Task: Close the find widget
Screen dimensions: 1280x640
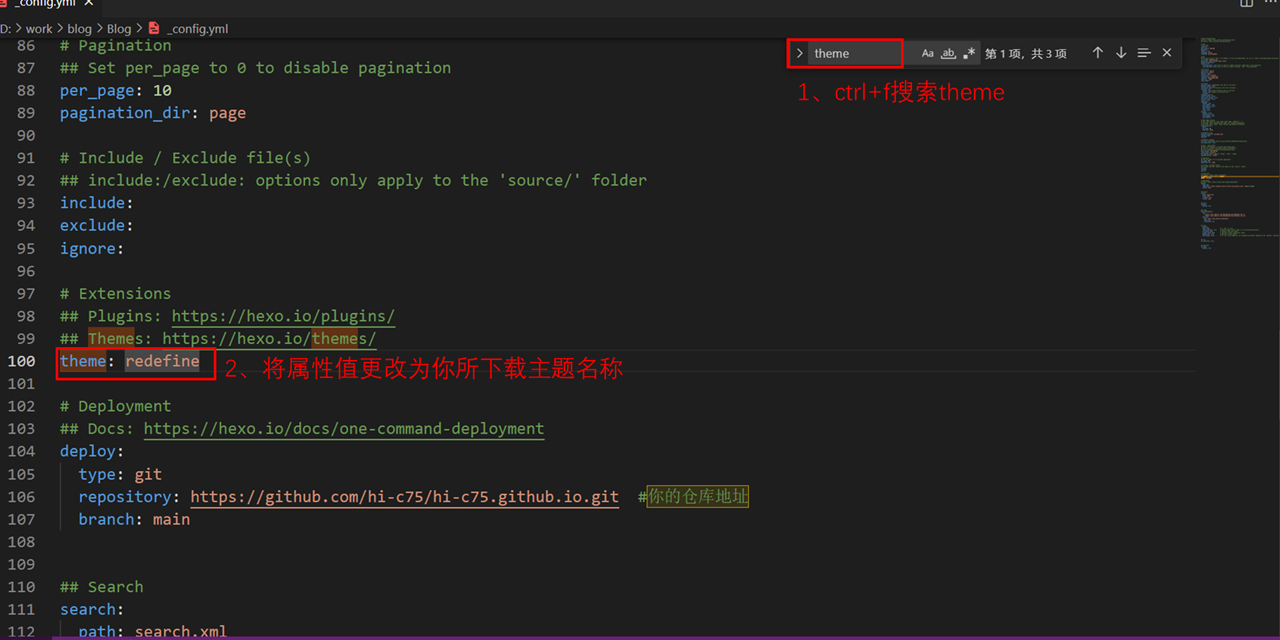Action: 1166,53
